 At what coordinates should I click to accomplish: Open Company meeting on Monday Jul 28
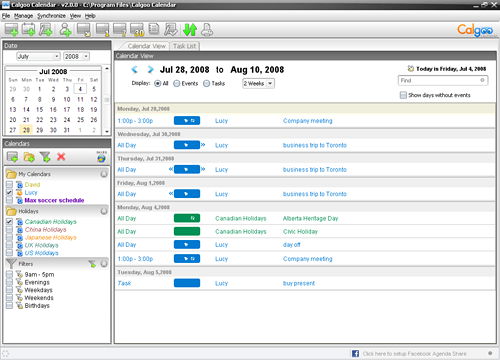click(x=308, y=121)
